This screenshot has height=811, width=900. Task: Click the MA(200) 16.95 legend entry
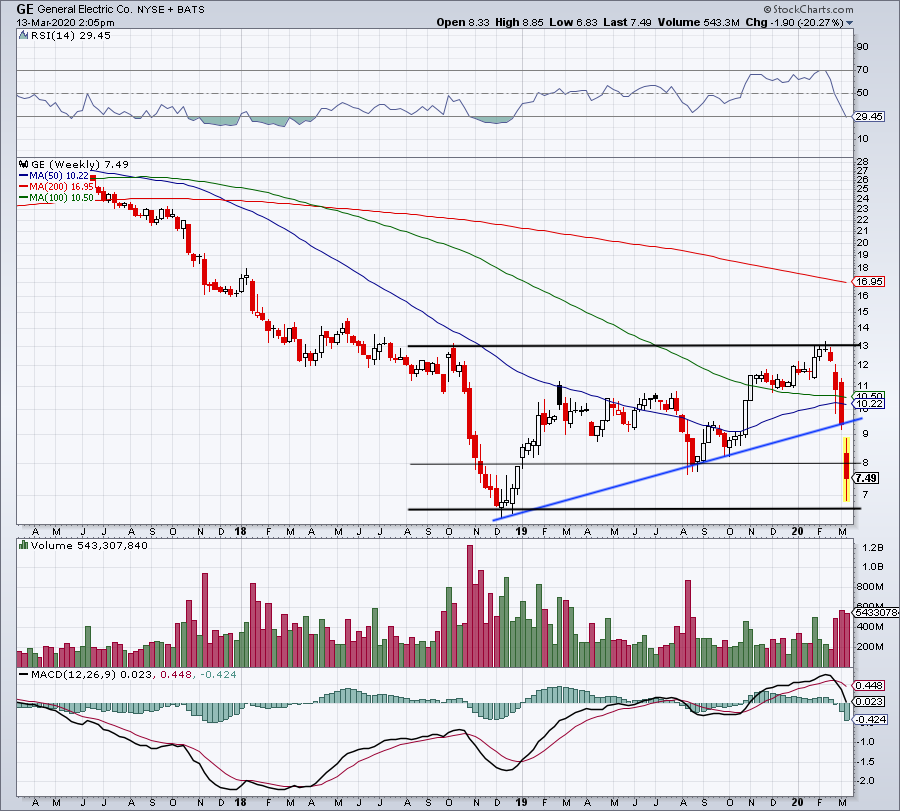tap(56, 187)
